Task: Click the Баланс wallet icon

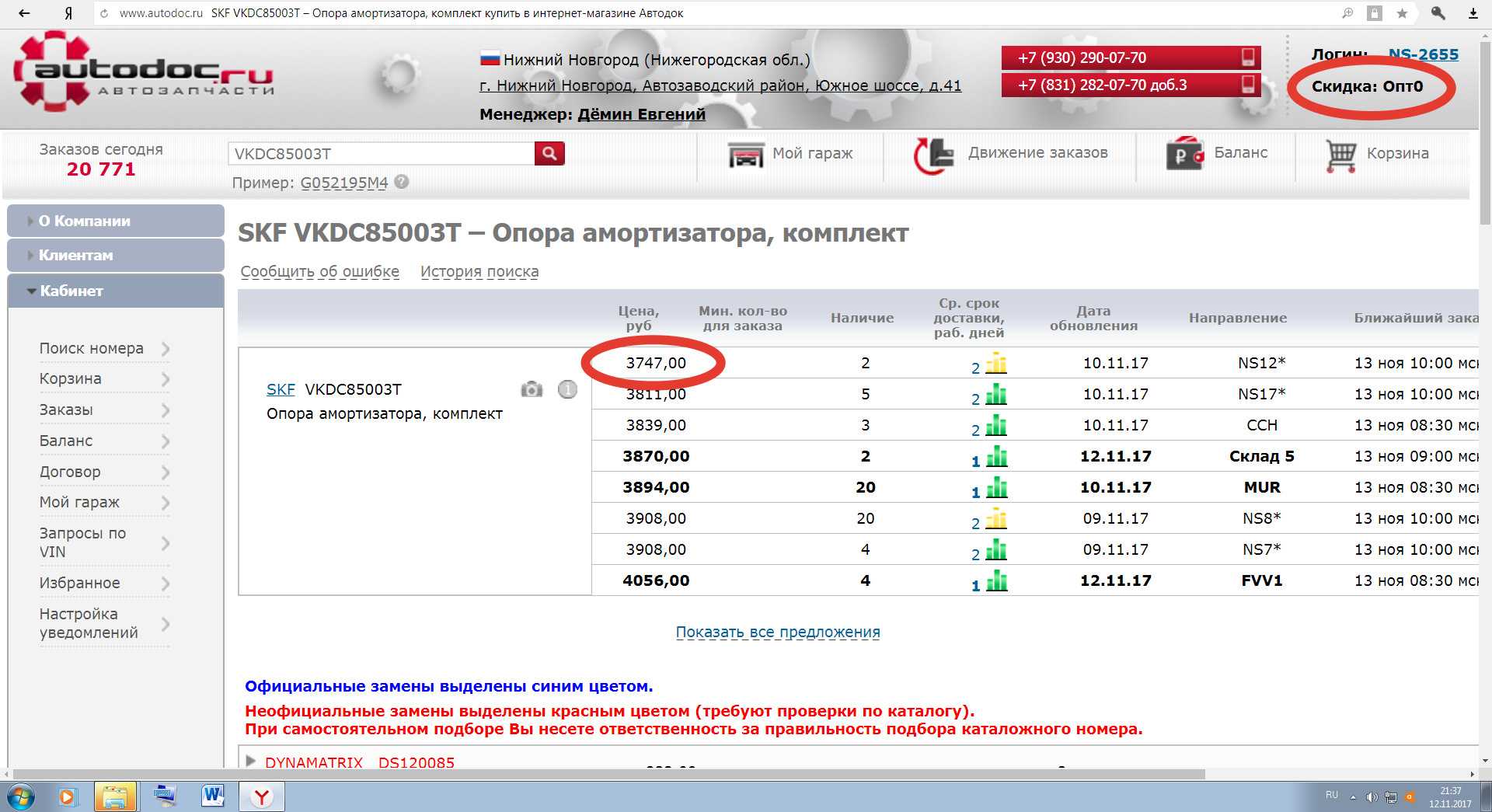Action: 1185,153
